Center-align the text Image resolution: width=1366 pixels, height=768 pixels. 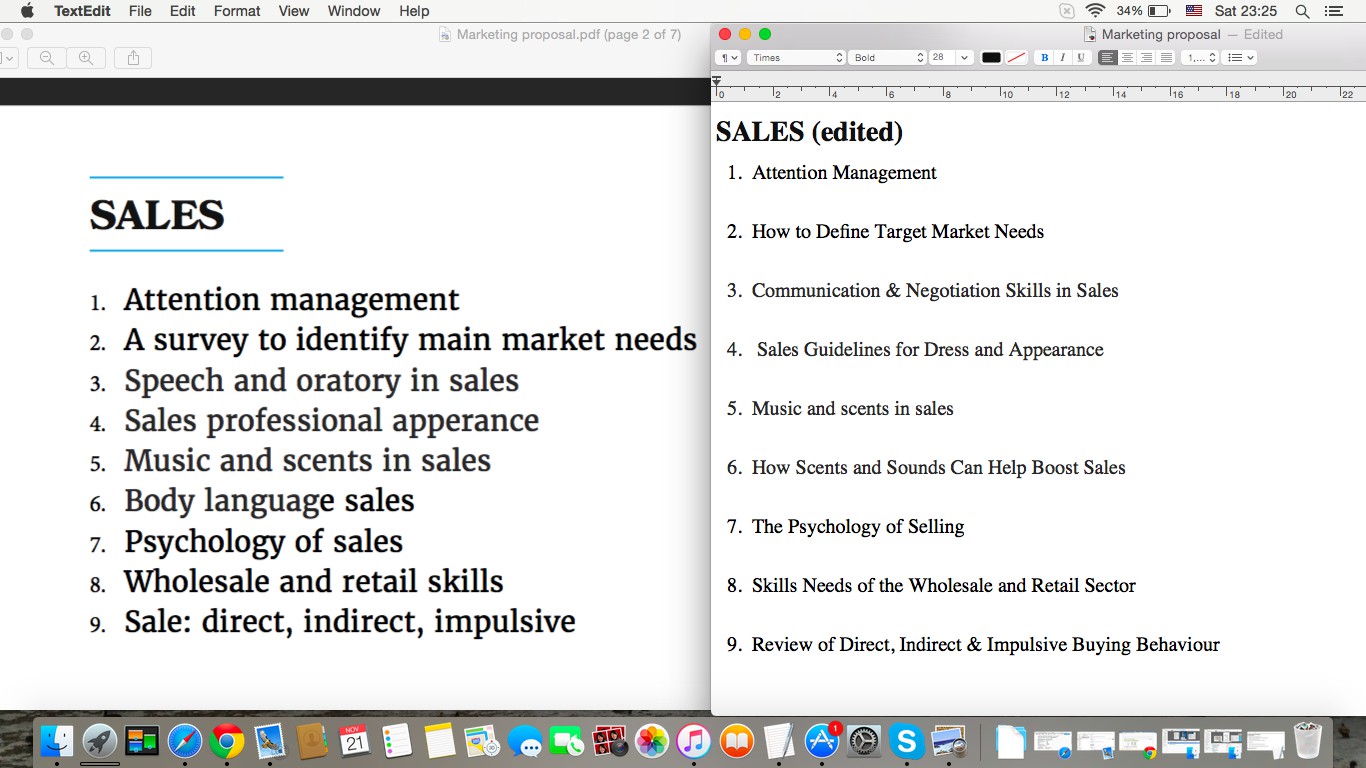click(x=1127, y=58)
